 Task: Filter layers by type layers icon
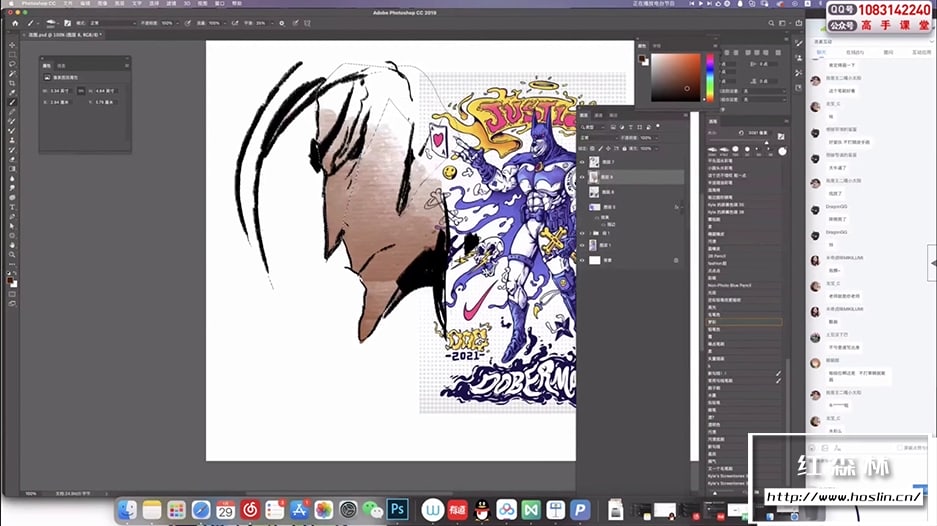point(630,127)
